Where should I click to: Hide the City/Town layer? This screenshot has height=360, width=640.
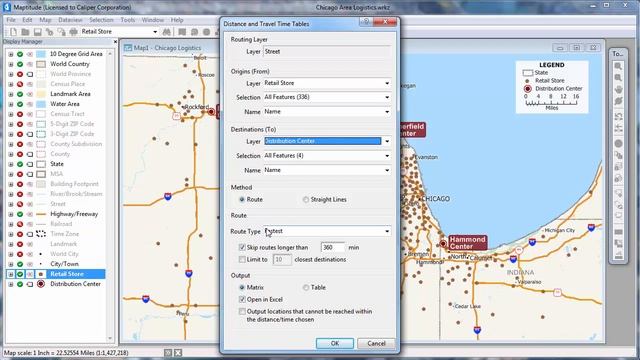(x=20, y=264)
